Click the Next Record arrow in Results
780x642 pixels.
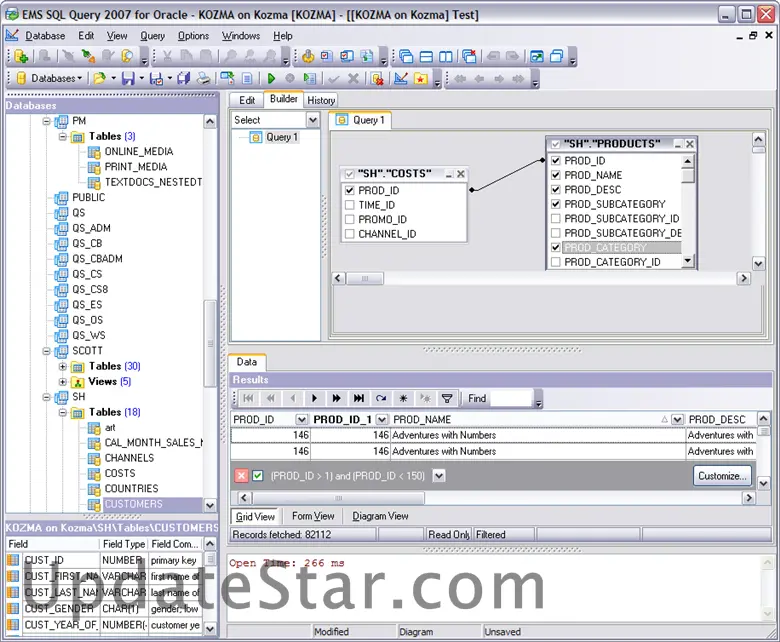(x=314, y=398)
